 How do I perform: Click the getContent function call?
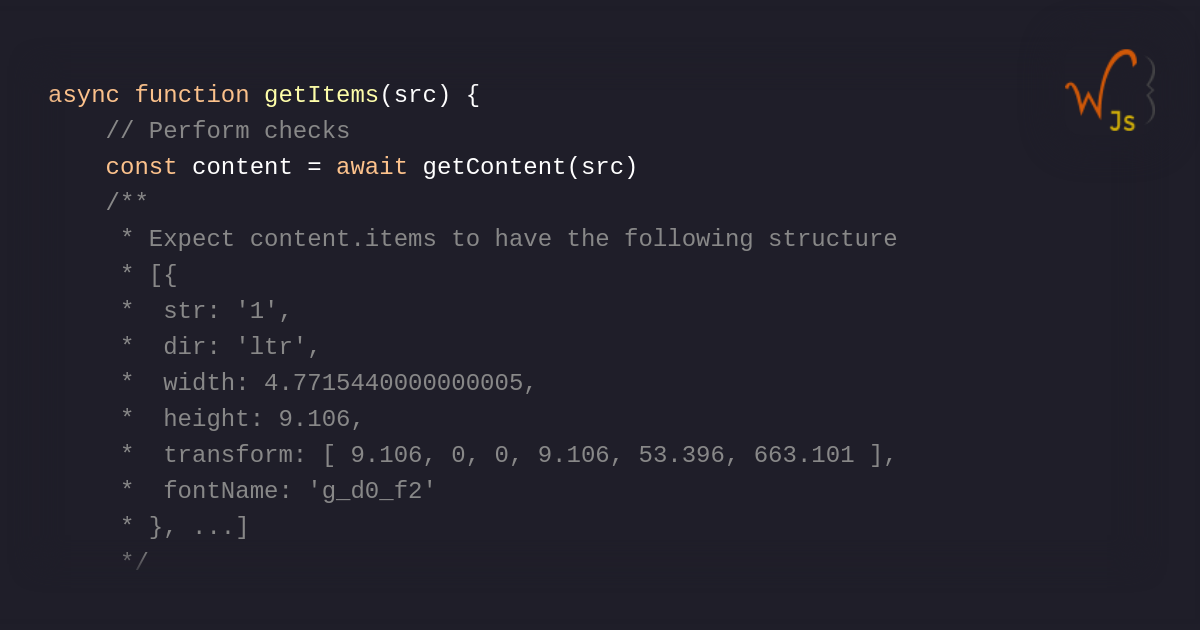pos(494,167)
